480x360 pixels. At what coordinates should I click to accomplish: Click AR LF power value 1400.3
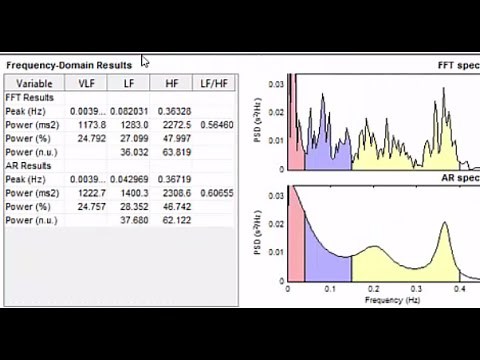coord(134,193)
